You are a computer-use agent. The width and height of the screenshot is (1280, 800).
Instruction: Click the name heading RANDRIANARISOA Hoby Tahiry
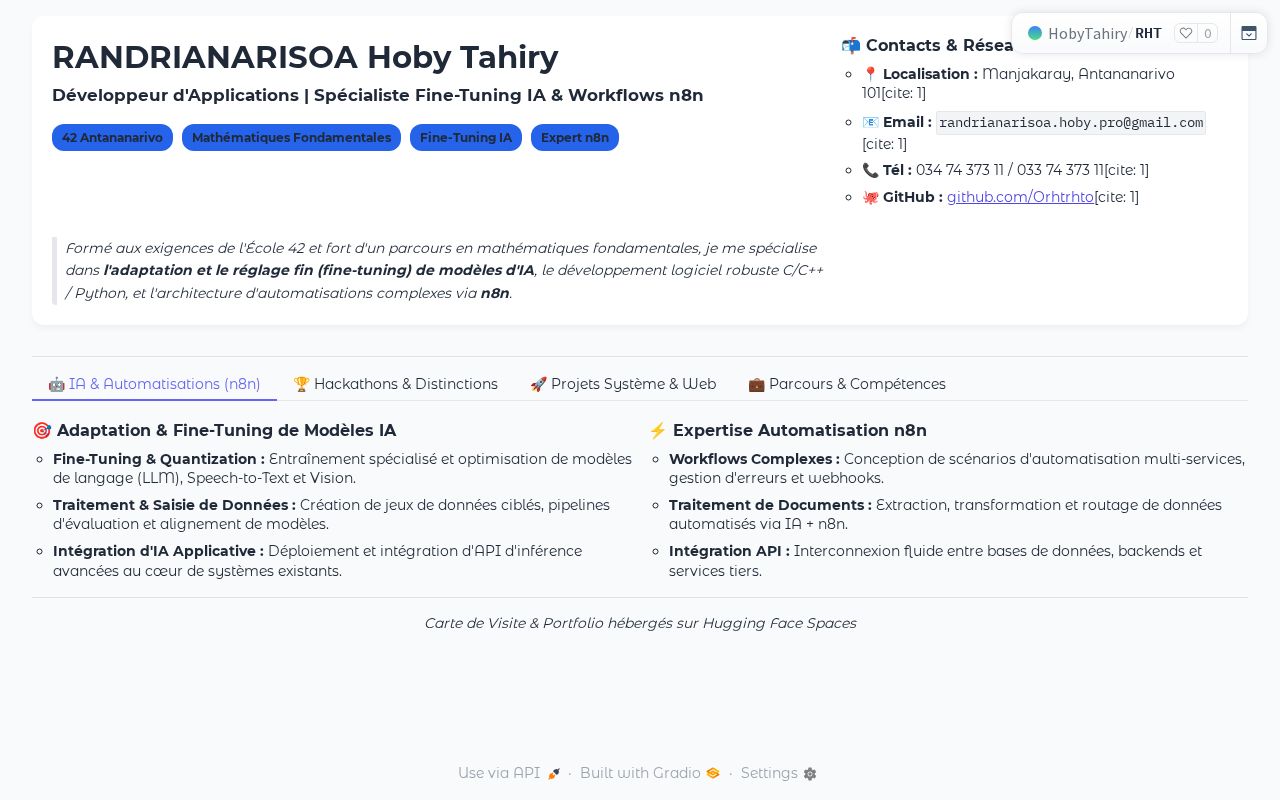pyautogui.click(x=305, y=57)
